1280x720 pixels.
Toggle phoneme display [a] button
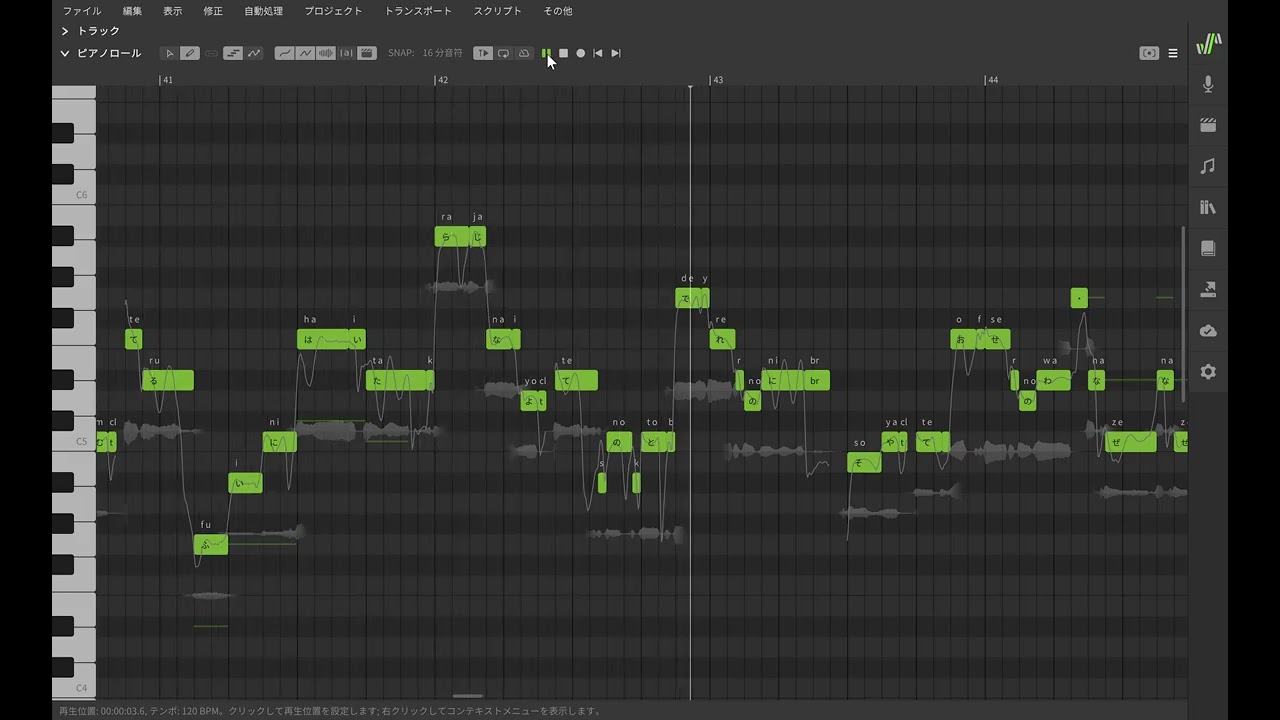[346, 53]
